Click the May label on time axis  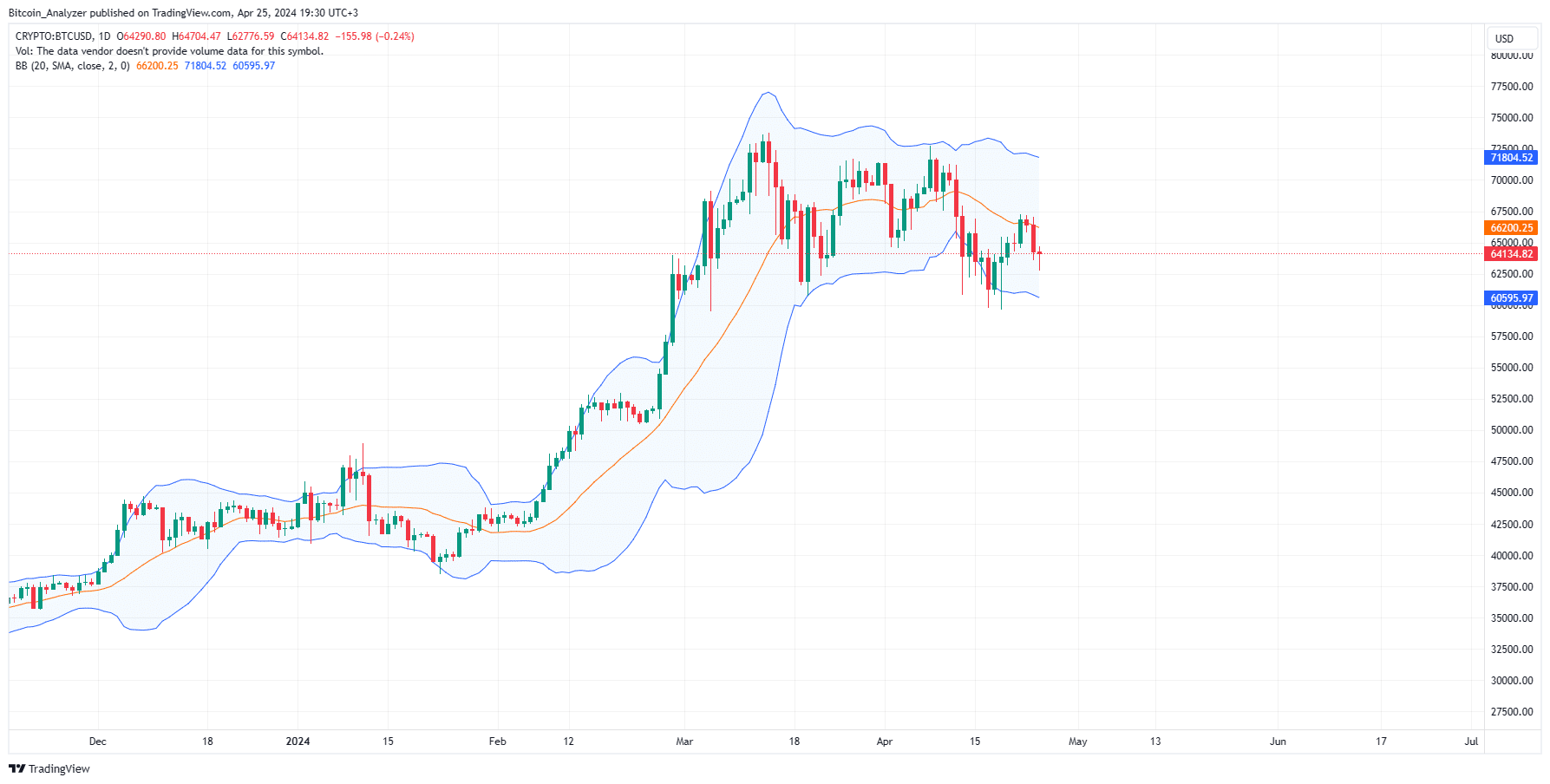click(1078, 742)
